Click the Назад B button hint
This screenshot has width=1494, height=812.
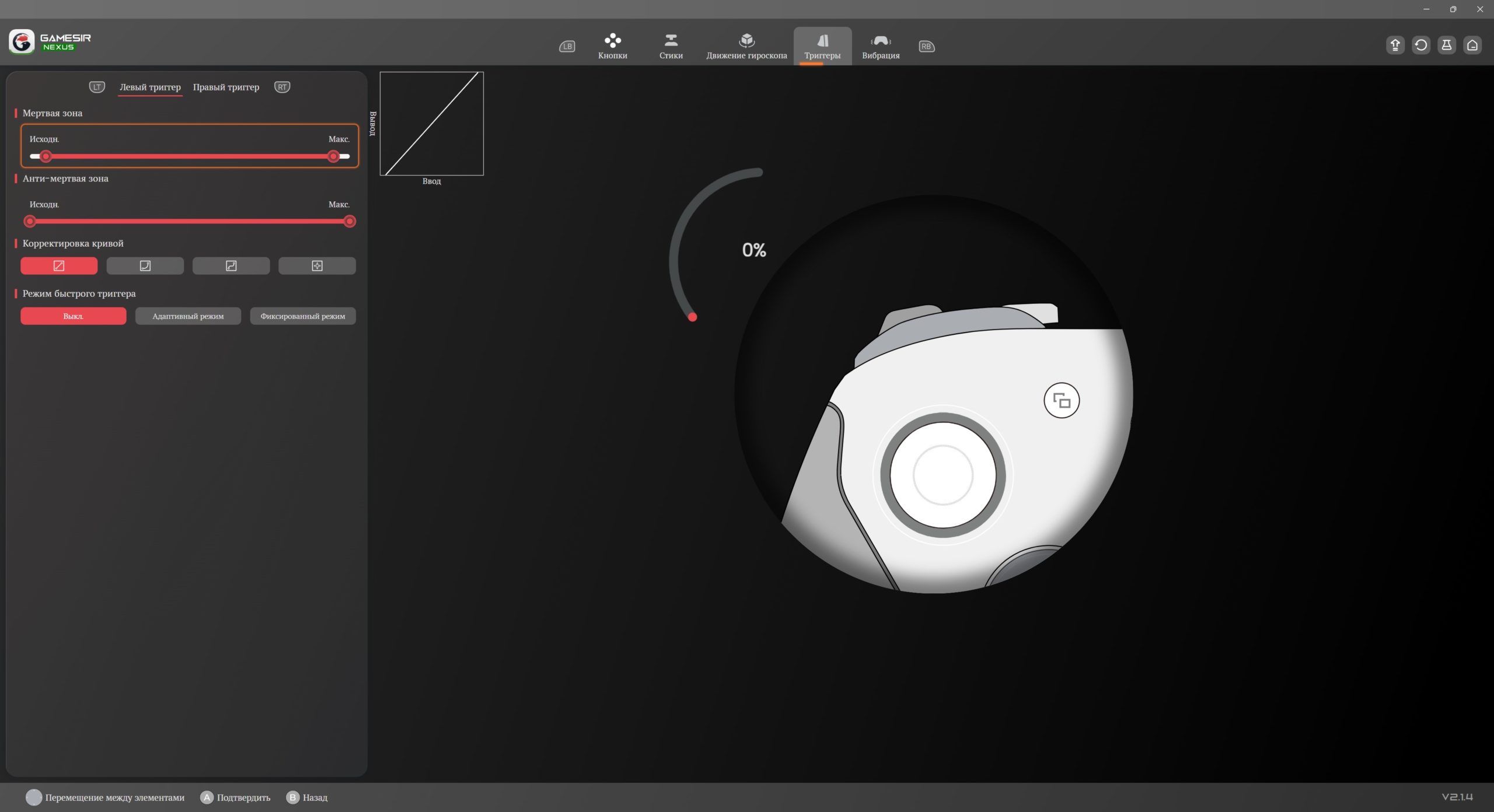(307, 797)
